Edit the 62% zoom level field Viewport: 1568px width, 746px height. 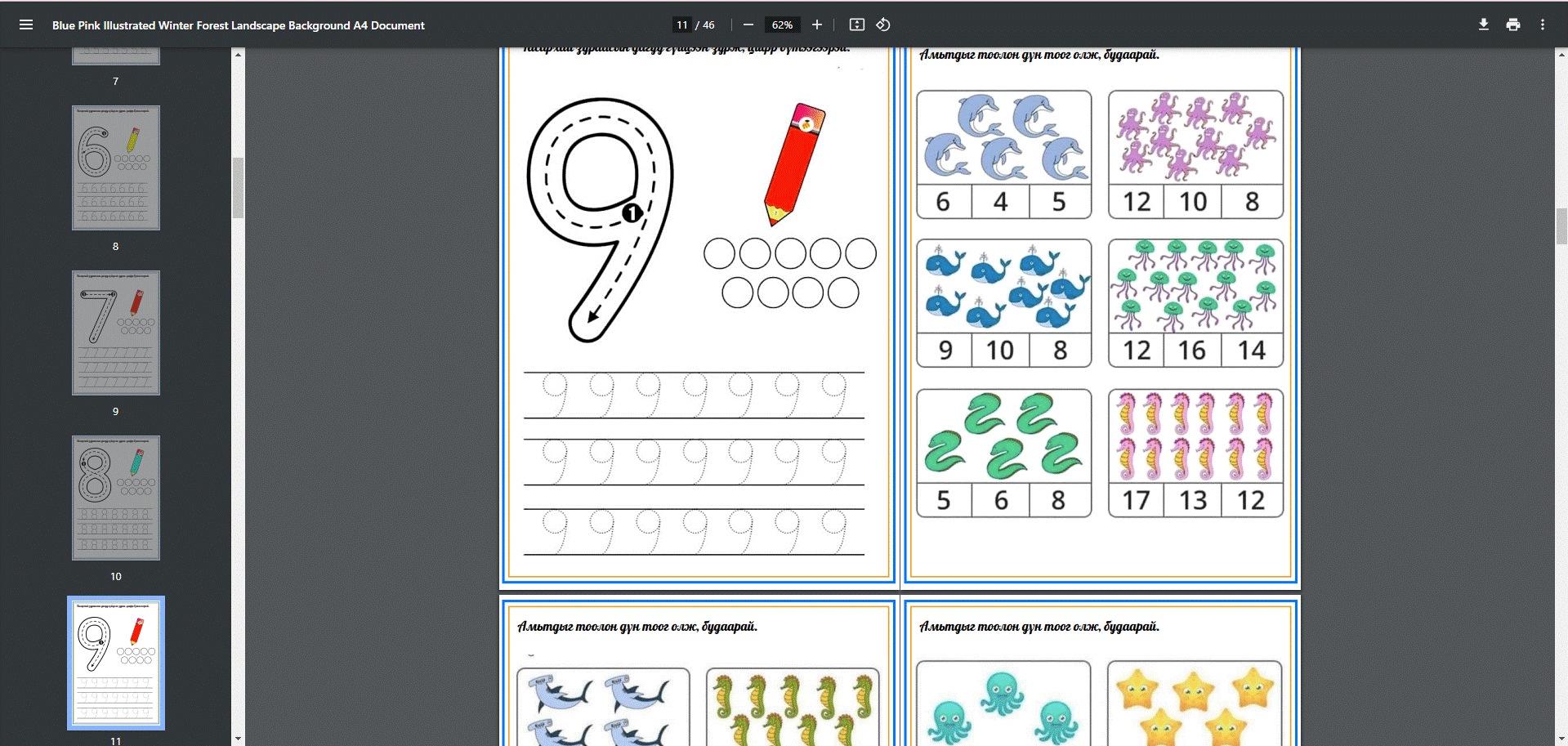pyautogui.click(x=782, y=25)
